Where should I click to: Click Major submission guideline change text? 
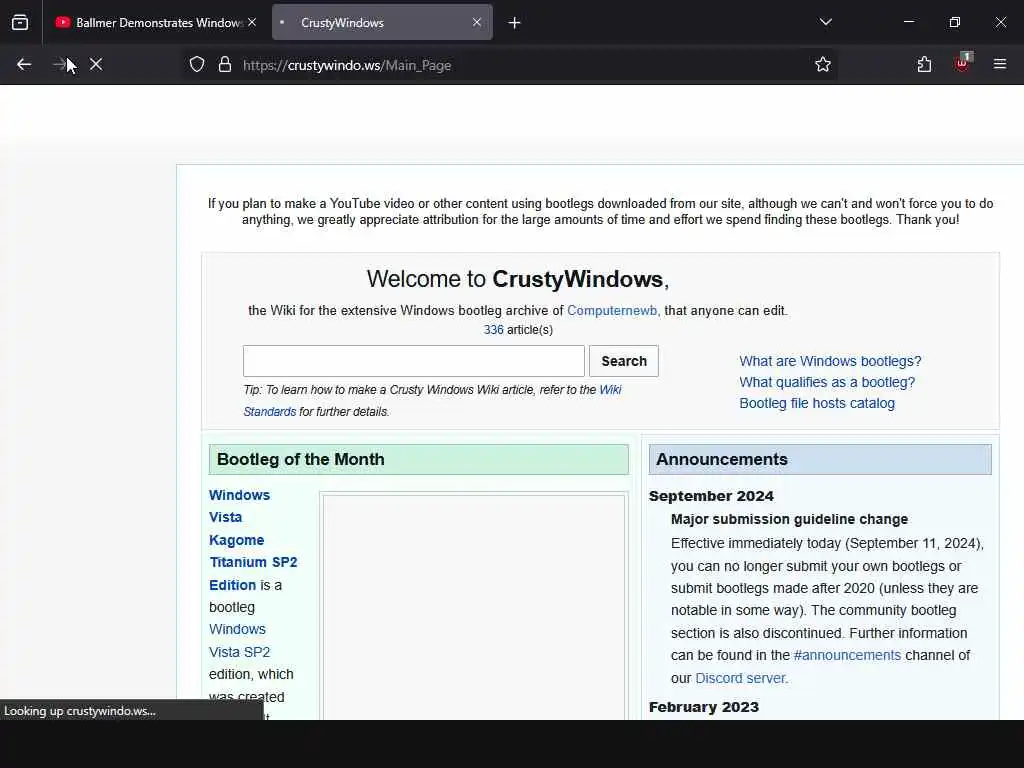[789, 519]
